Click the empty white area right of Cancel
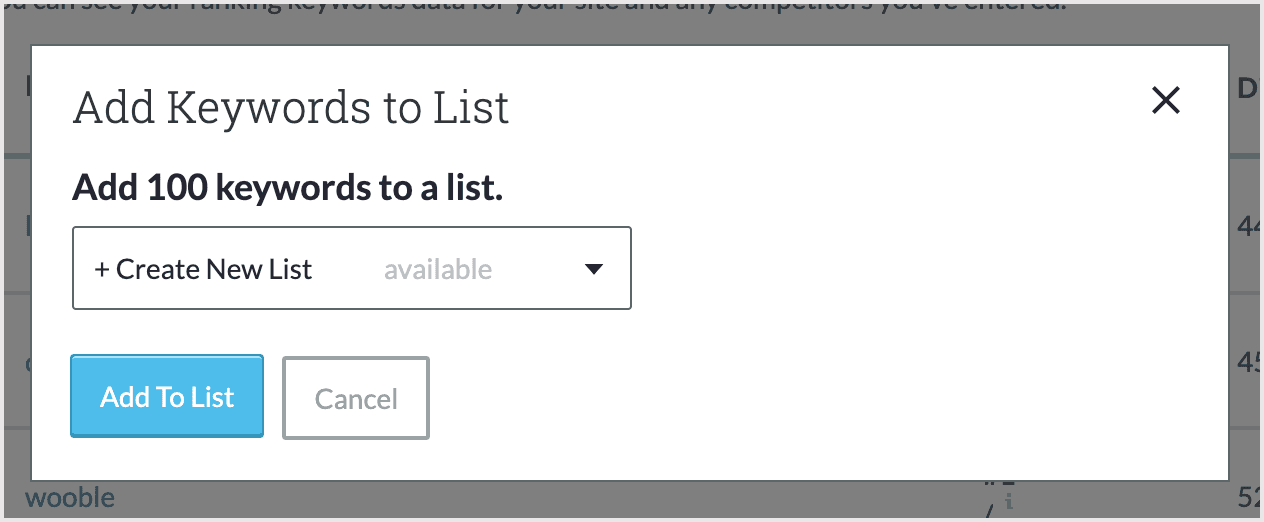 (x=800, y=398)
